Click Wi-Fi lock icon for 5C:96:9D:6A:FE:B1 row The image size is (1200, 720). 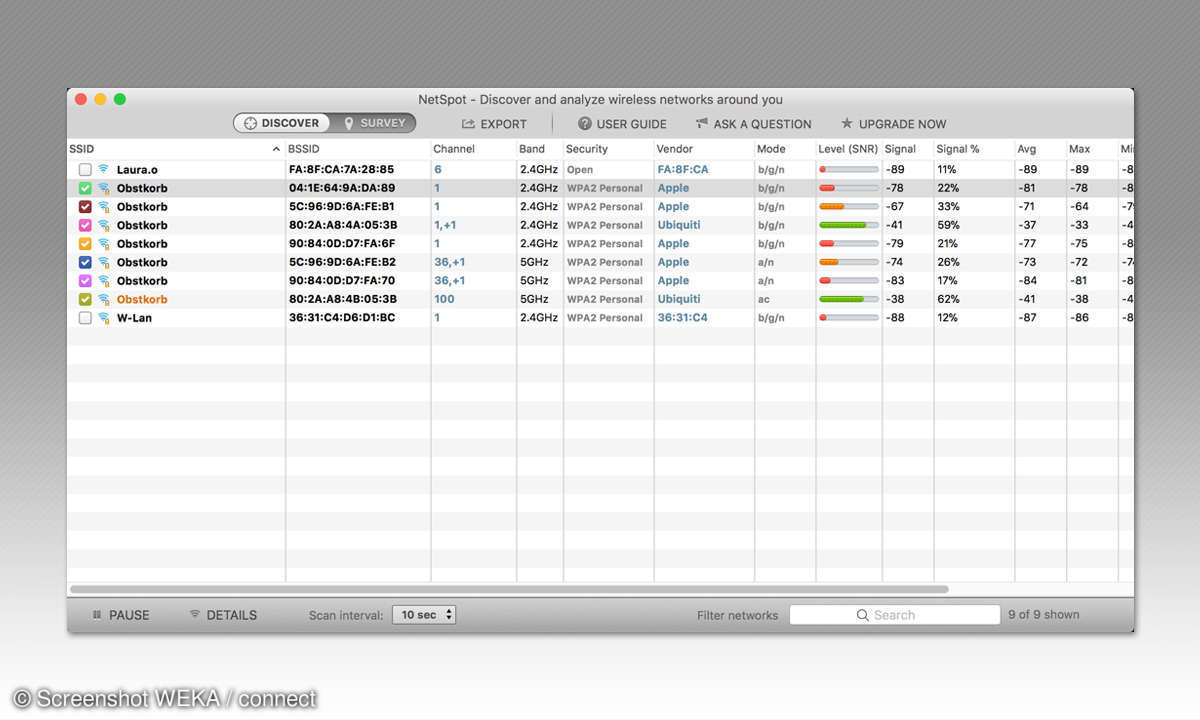(x=103, y=207)
